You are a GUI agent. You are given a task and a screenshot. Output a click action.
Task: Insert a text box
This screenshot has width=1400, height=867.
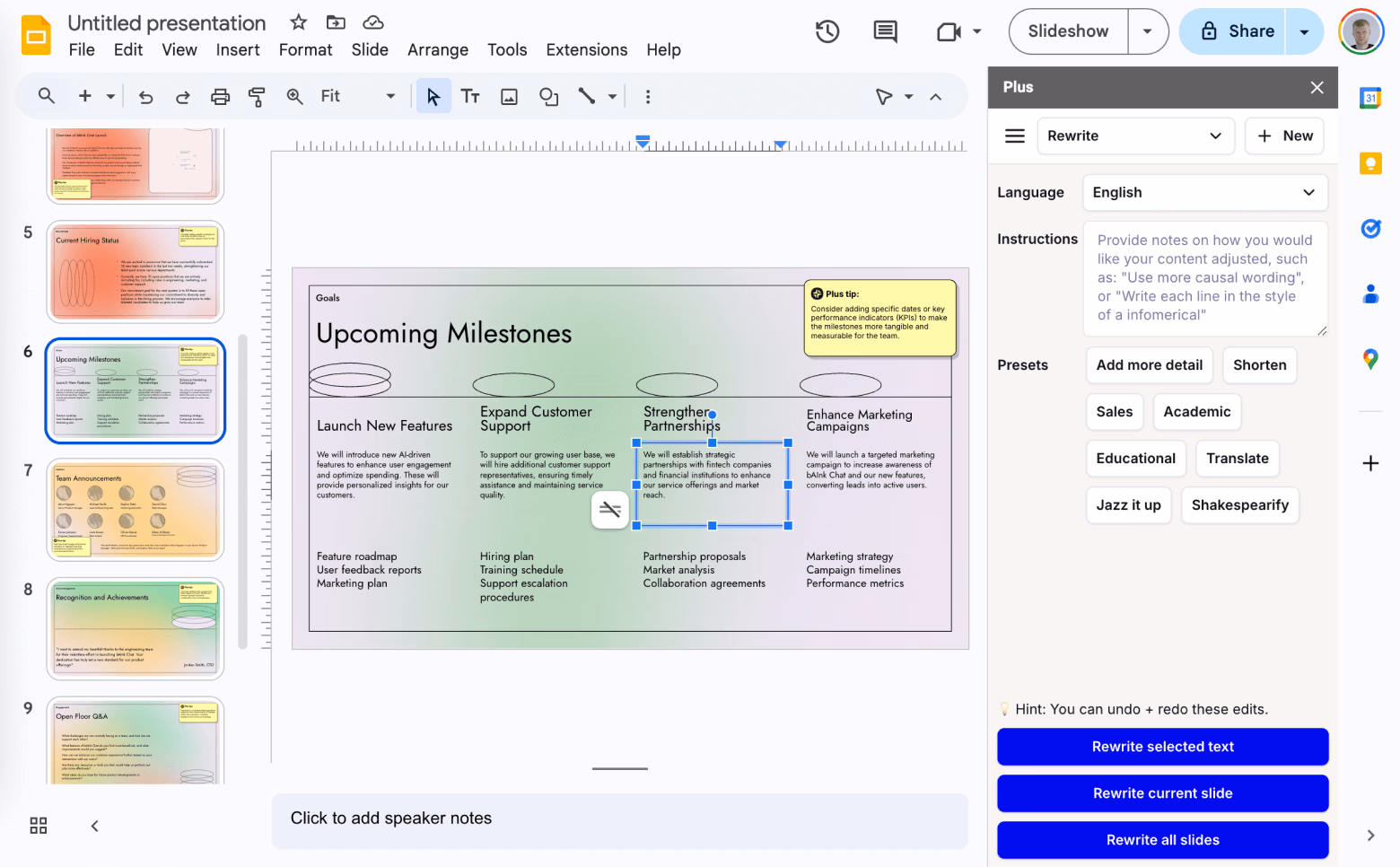(470, 96)
